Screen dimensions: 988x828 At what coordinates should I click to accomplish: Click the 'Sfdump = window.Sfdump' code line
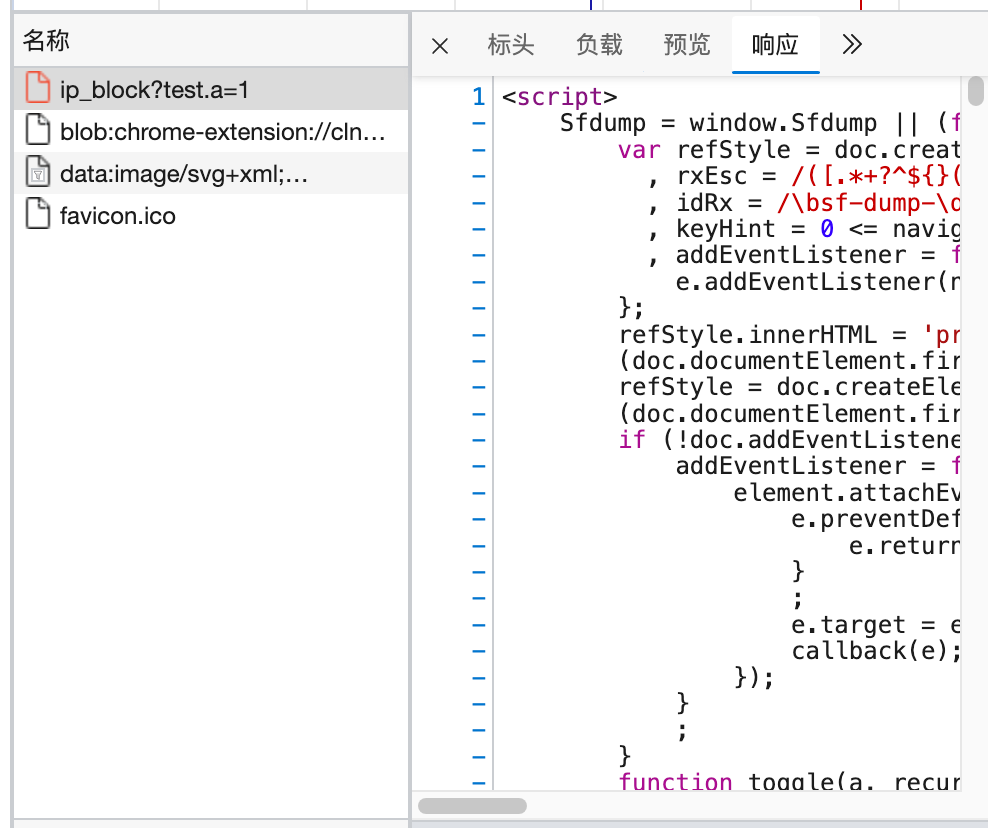click(x=760, y=123)
